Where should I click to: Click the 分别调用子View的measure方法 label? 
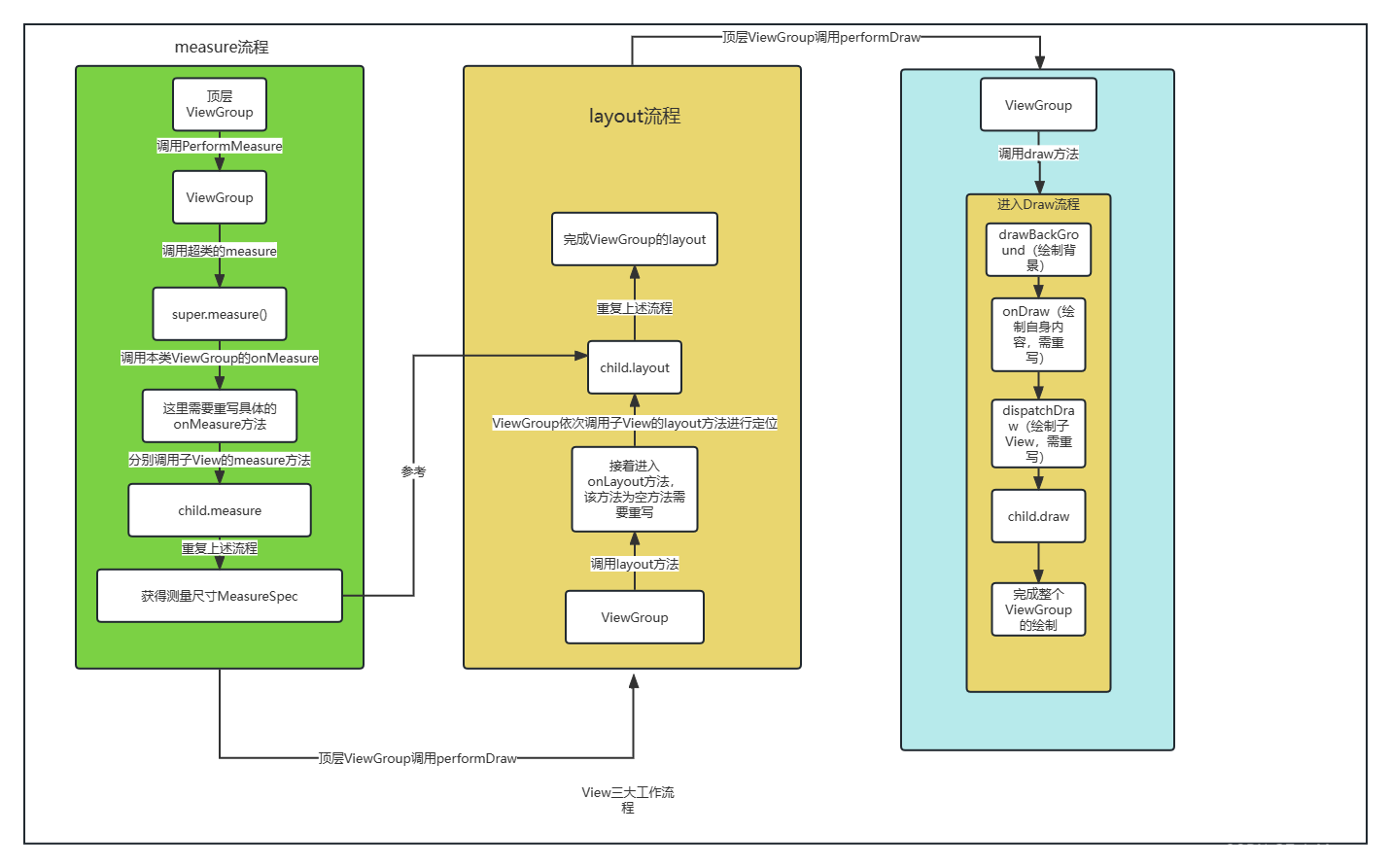(x=220, y=460)
